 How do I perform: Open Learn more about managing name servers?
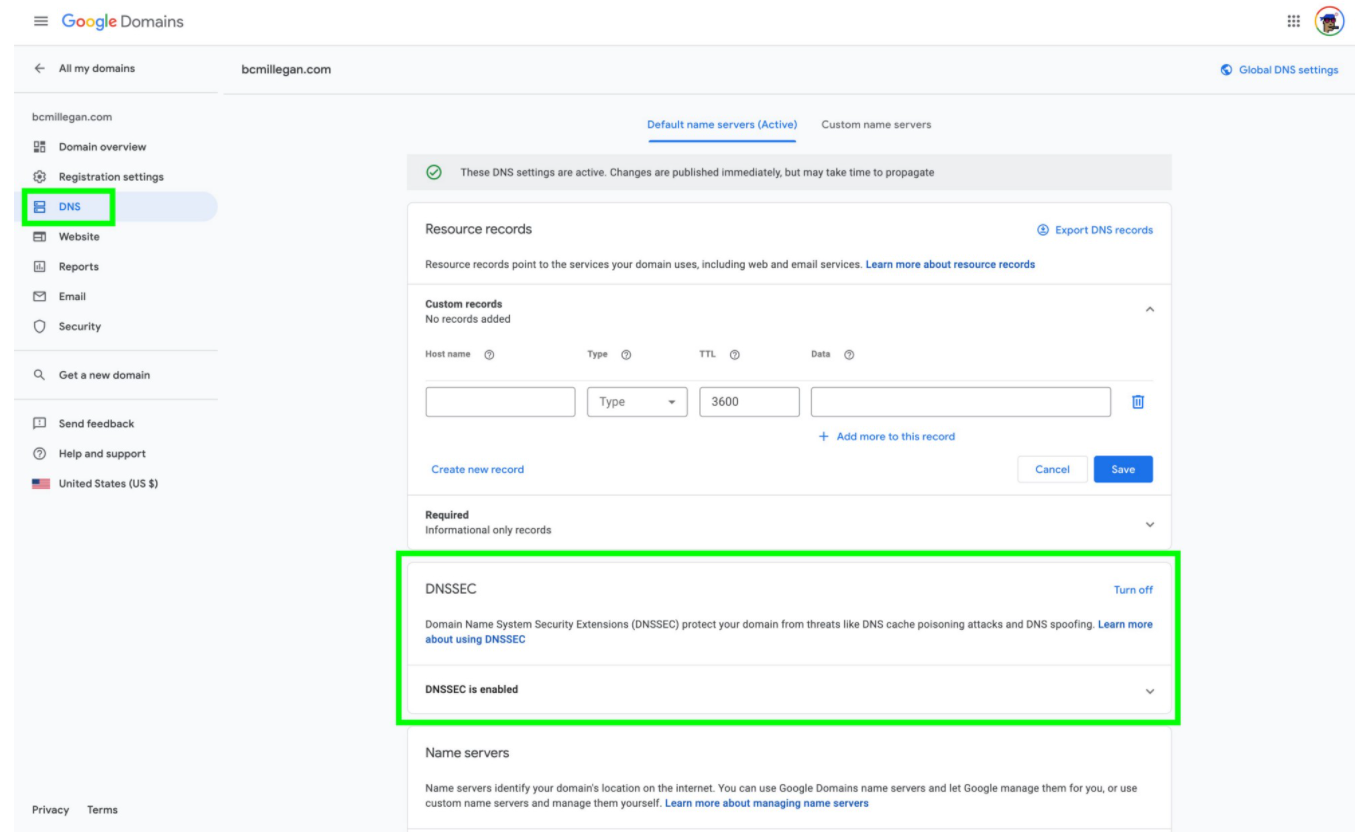click(766, 803)
